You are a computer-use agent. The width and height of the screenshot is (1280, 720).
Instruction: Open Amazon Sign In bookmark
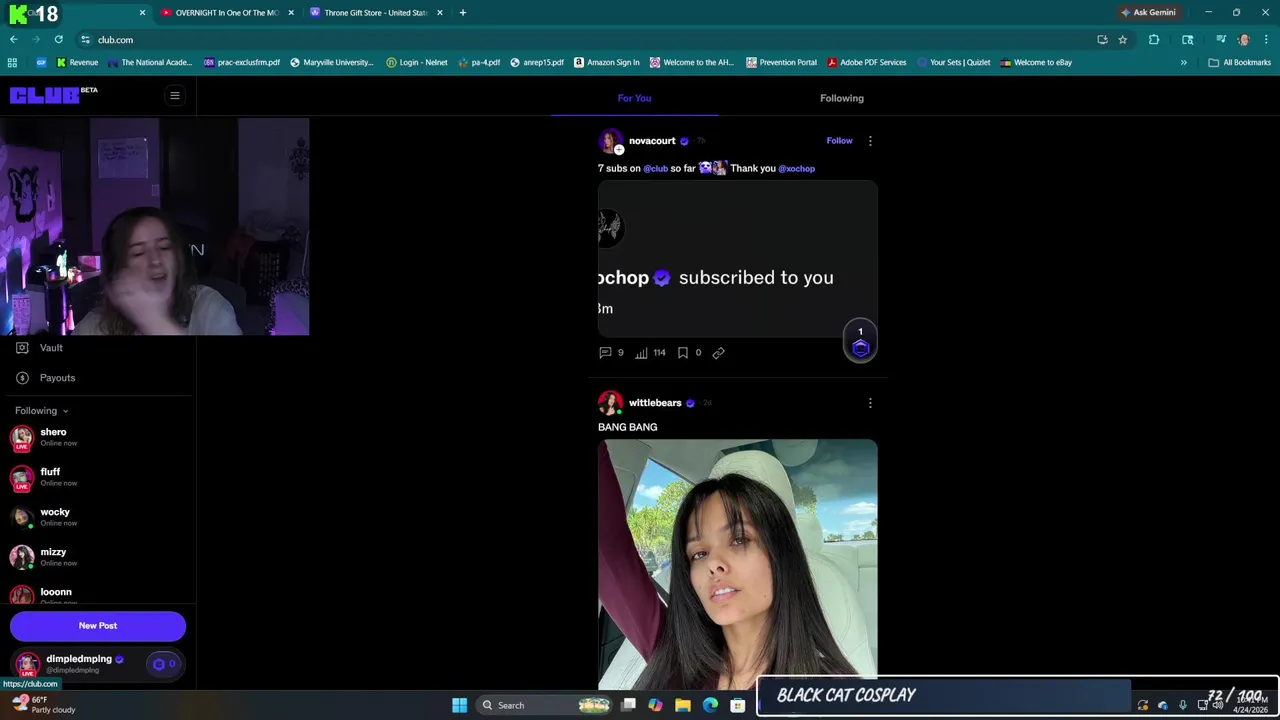pyautogui.click(x=607, y=62)
